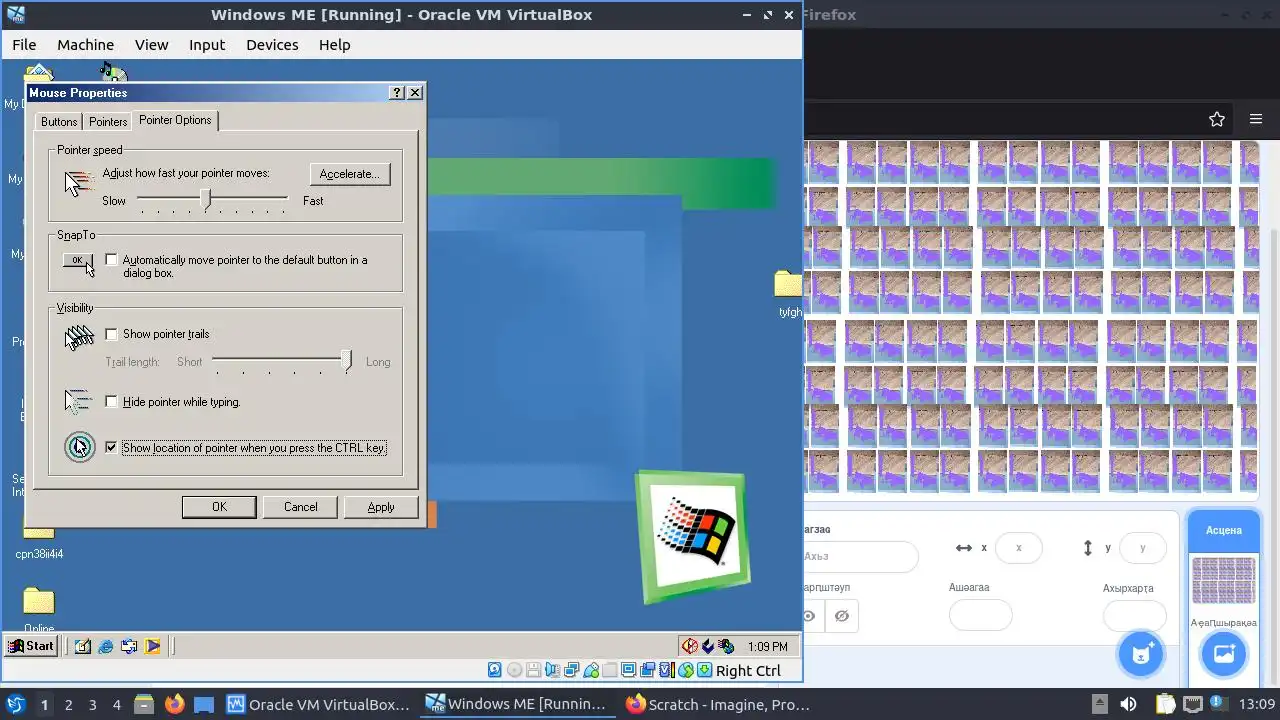Screen dimensions: 1280x720
Task: Click the keyboard capture arrow icon near Right Ctrl
Action: pos(705,670)
